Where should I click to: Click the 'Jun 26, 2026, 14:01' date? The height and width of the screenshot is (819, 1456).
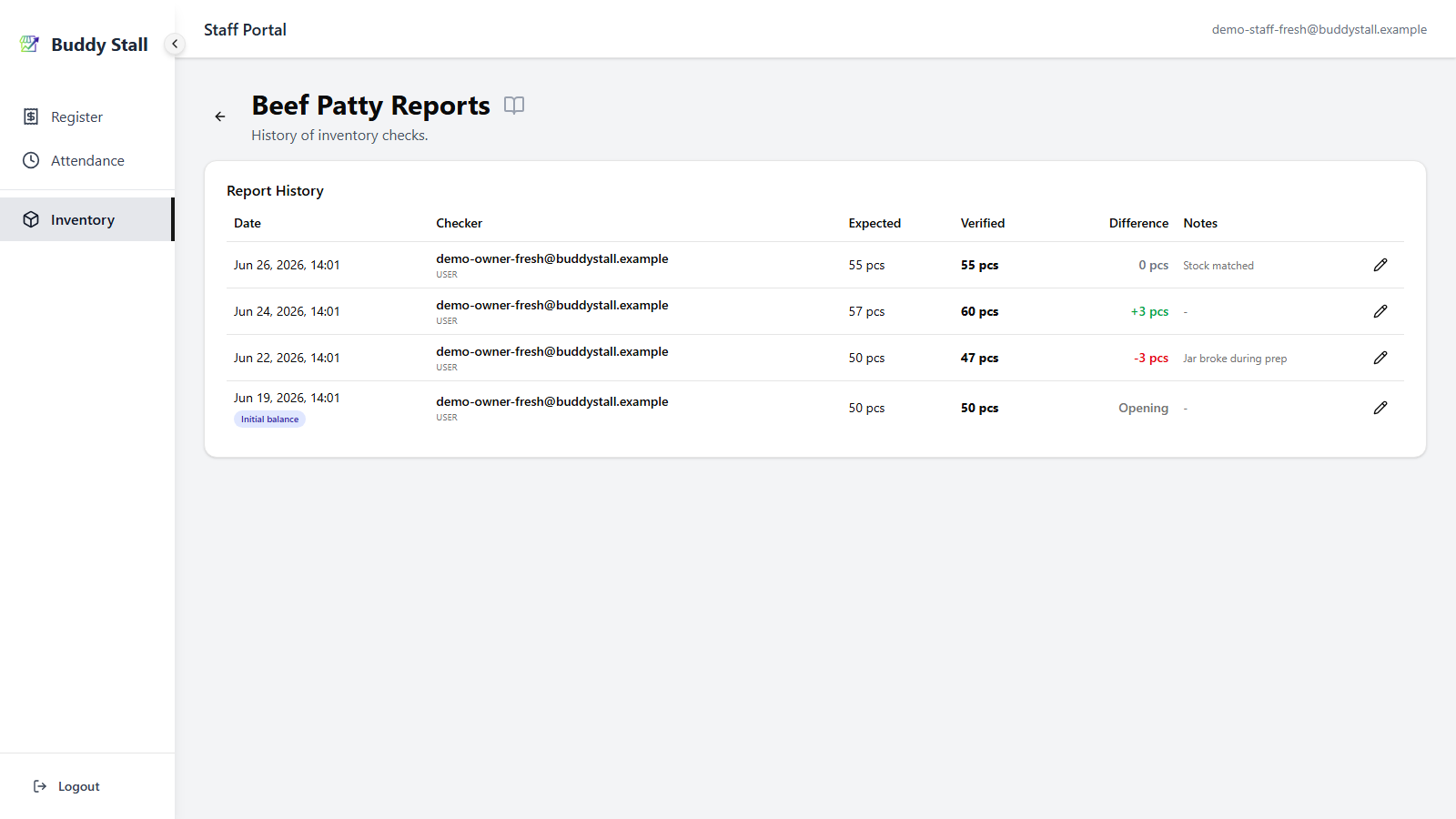[x=287, y=265]
